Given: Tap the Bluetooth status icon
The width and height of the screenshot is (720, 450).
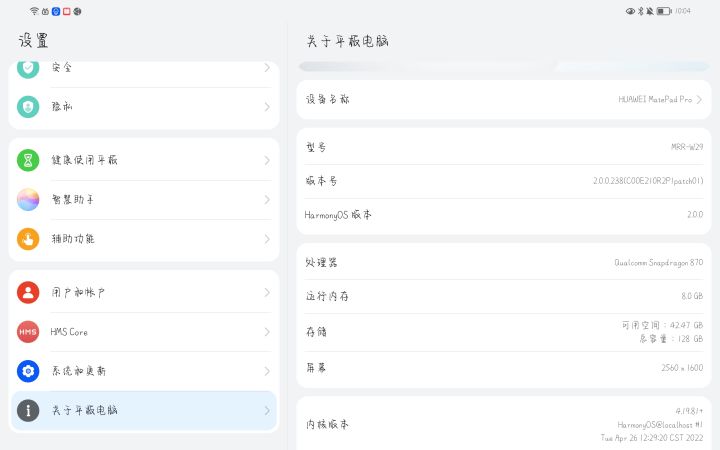Looking at the screenshot, I should pyautogui.click(x=641, y=11).
